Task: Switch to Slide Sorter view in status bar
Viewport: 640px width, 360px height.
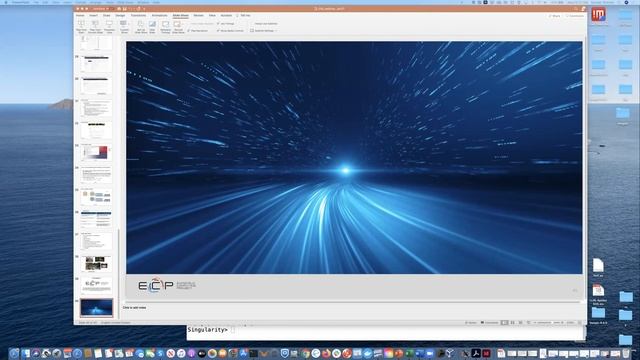Action: [513, 322]
